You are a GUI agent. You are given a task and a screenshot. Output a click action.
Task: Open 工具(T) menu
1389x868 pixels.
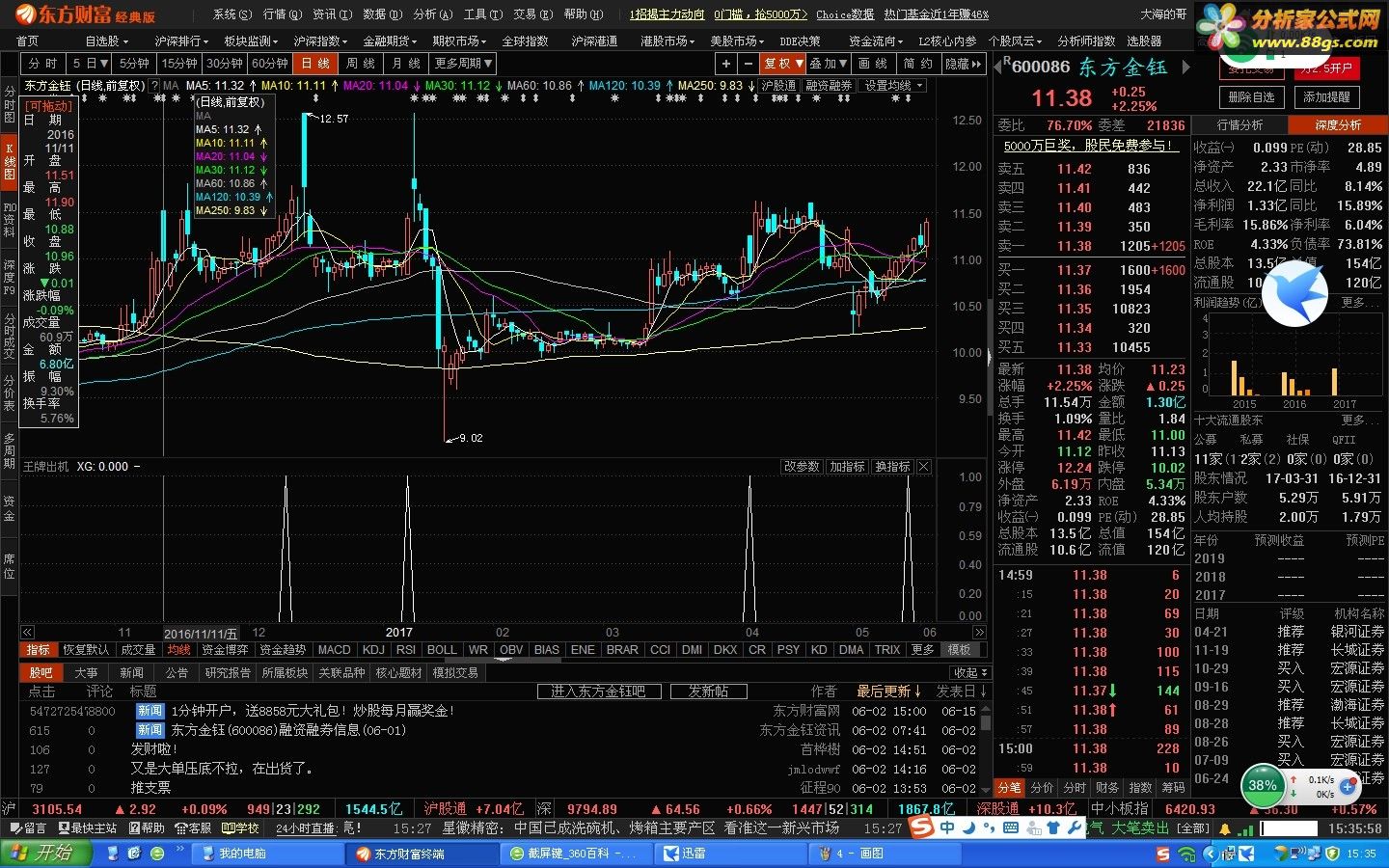point(482,14)
